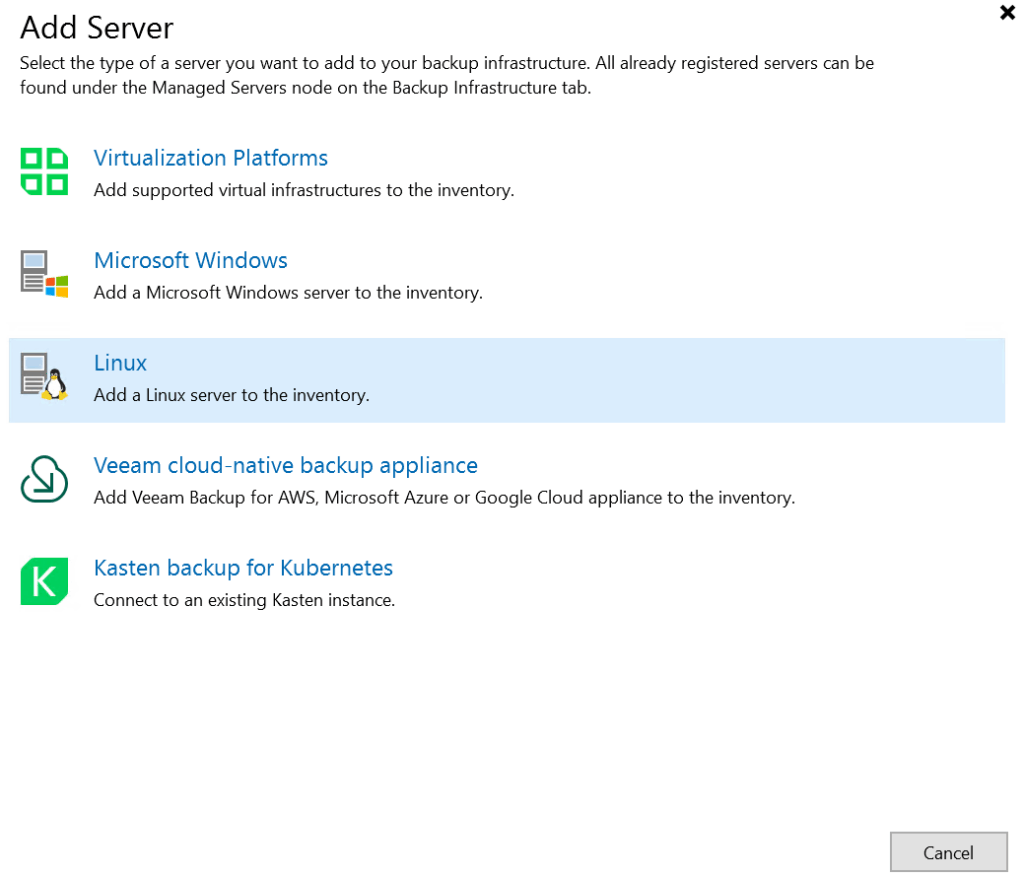Select Kasten backup for Kubernetes link
The image size is (1024, 876).
(x=243, y=568)
